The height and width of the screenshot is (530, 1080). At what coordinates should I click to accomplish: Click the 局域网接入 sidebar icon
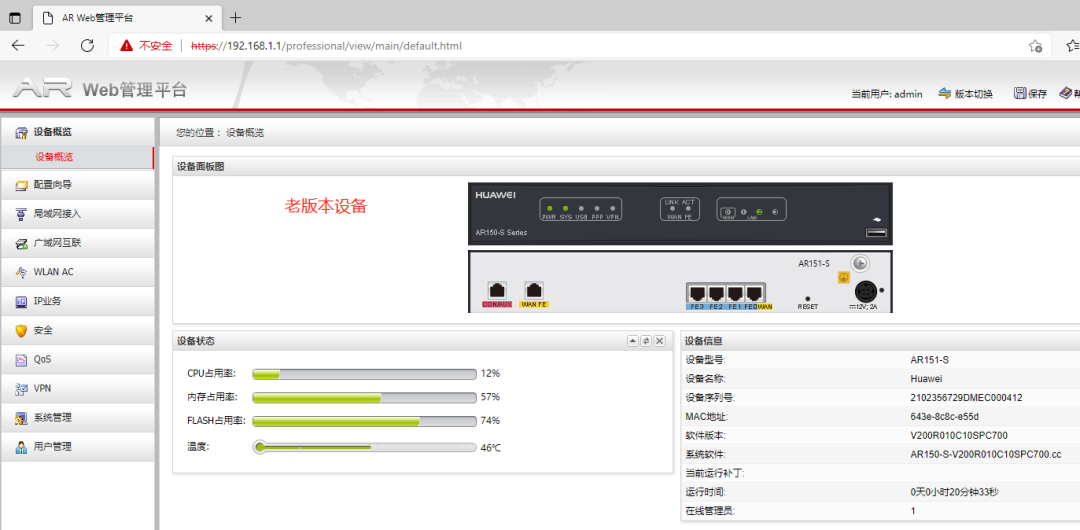coord(21,214)
